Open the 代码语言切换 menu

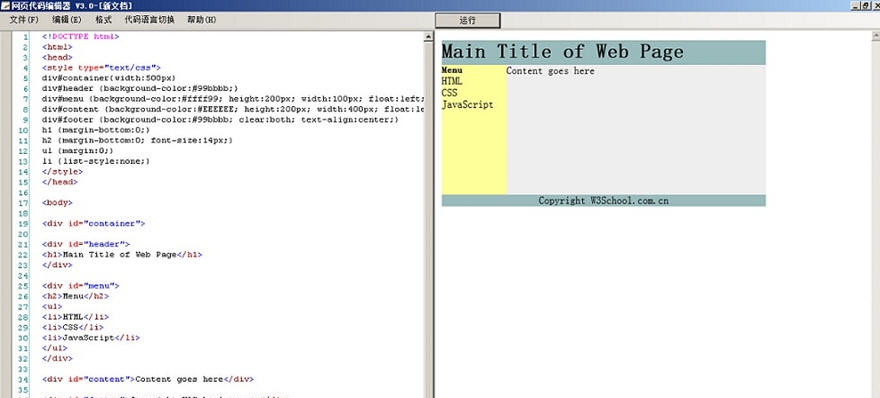[149, 20]
